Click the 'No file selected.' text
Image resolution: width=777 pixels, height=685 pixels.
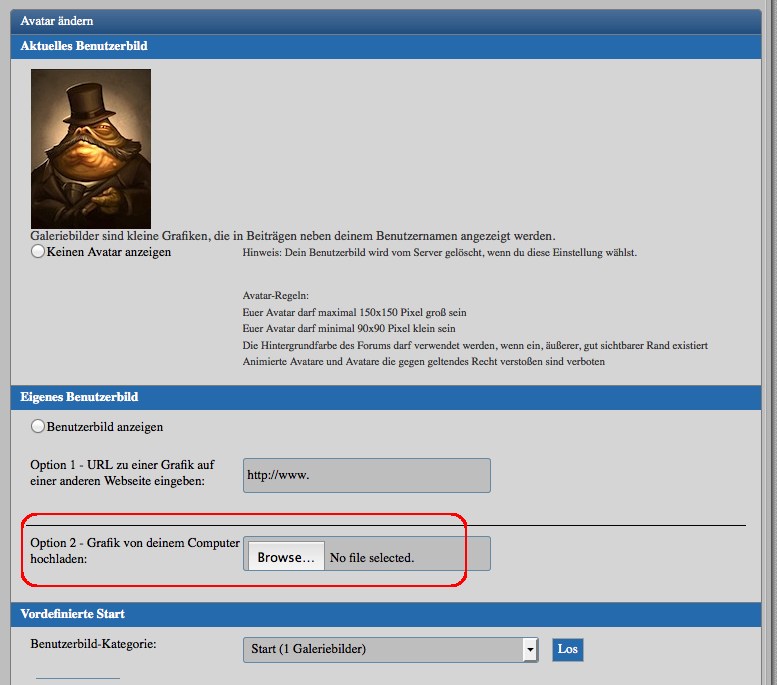[372, 557]
